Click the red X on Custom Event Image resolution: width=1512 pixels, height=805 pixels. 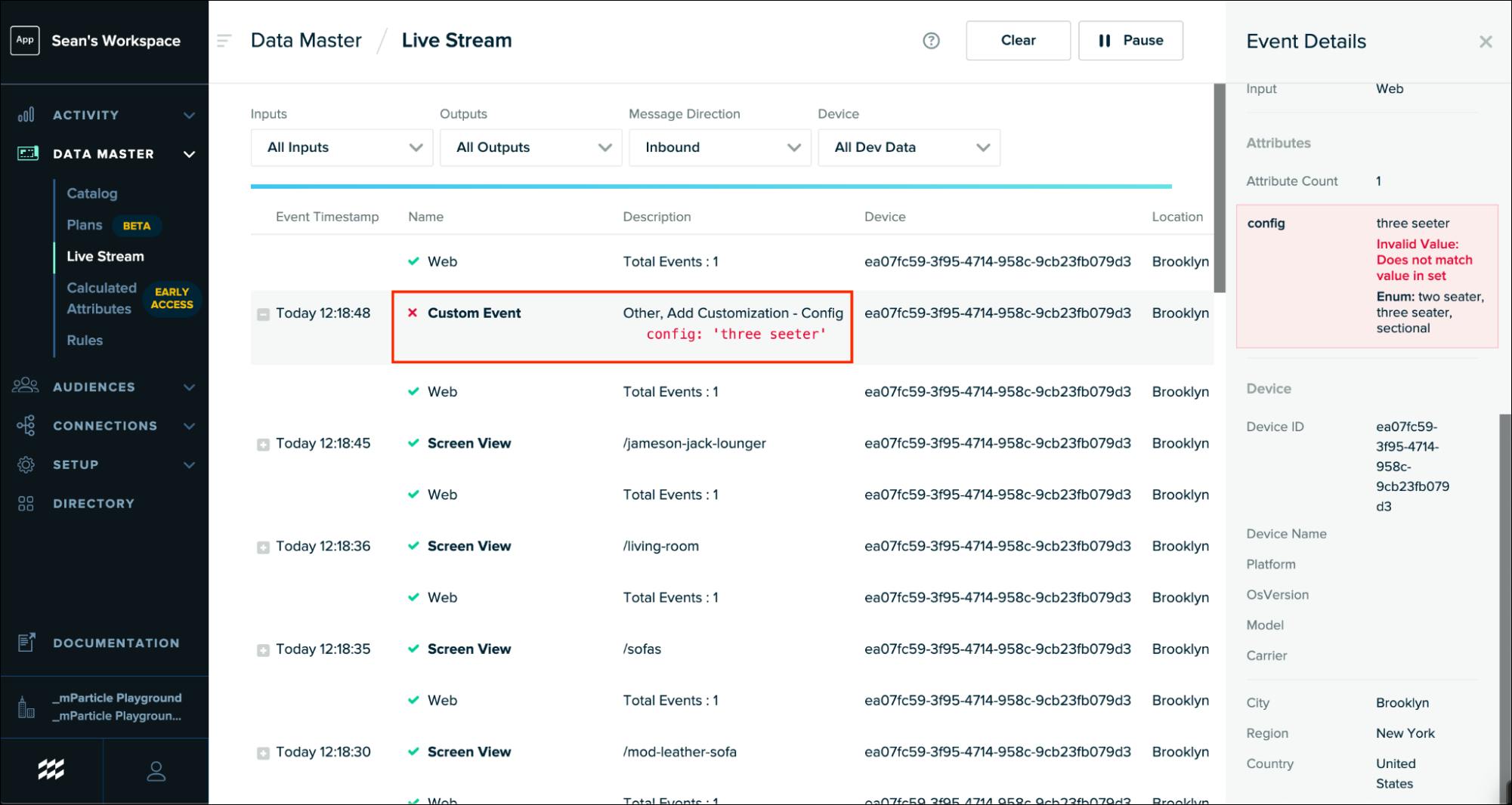[413, 313]
